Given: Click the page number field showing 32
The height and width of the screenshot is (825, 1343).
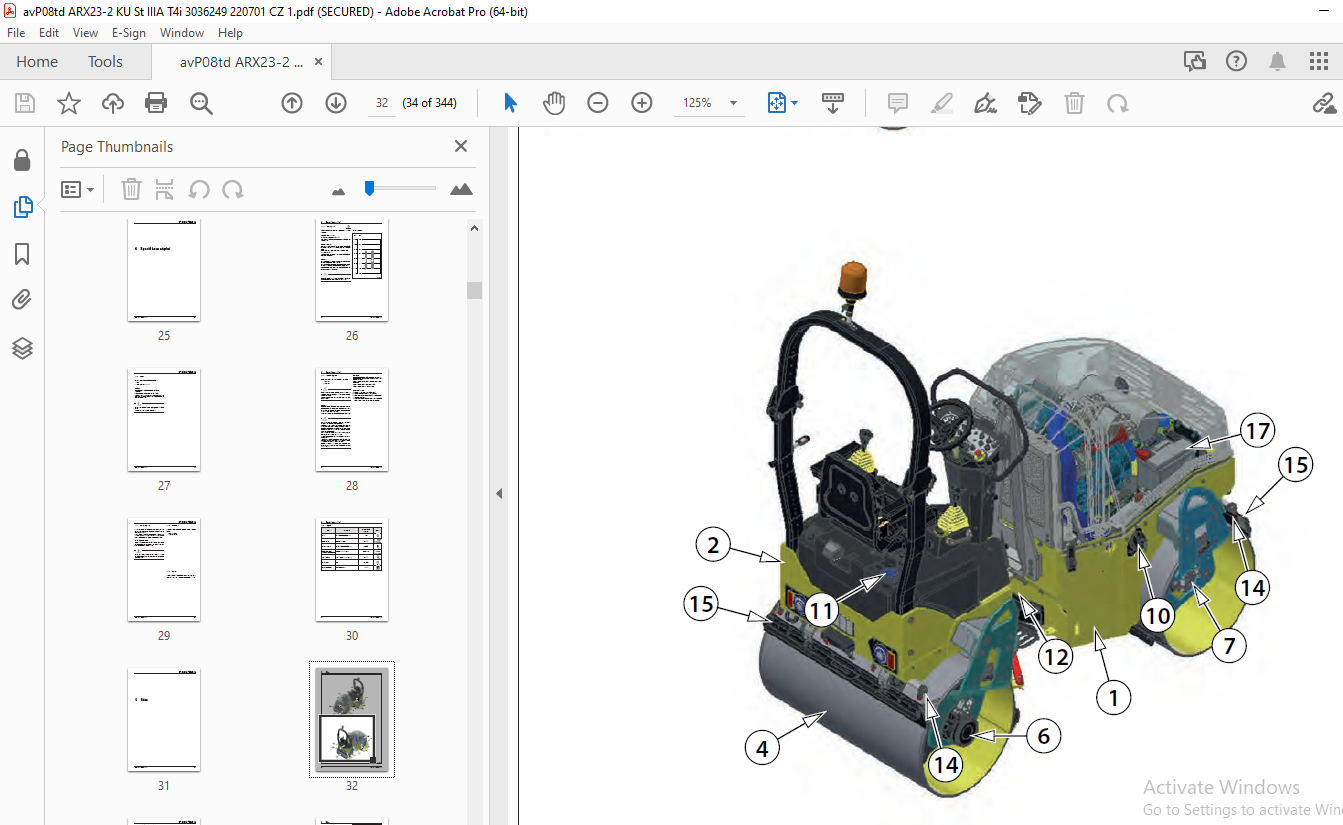Looking at the screenshot, I should (x=382, y=103).
